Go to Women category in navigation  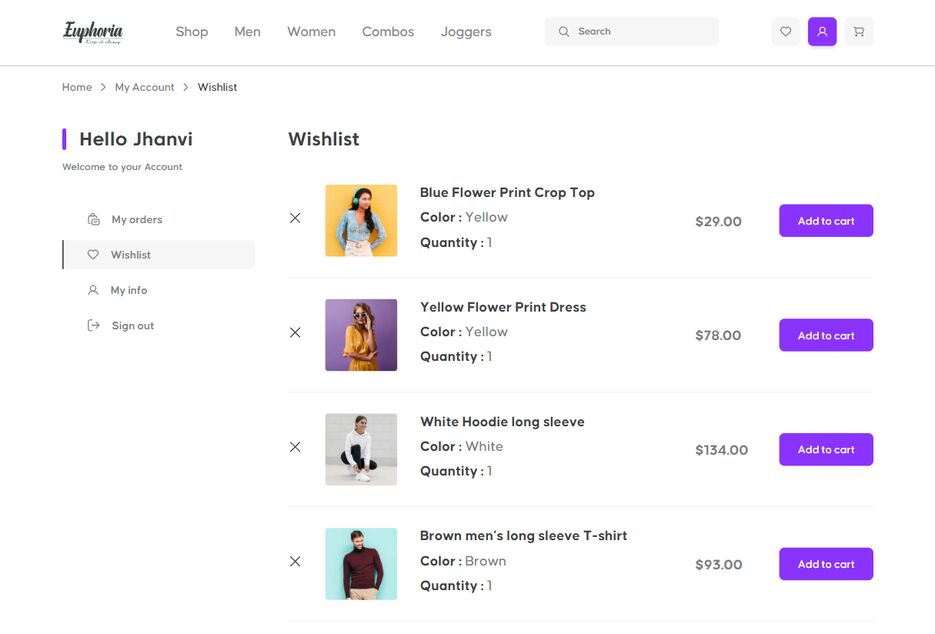tap(311, 32)
